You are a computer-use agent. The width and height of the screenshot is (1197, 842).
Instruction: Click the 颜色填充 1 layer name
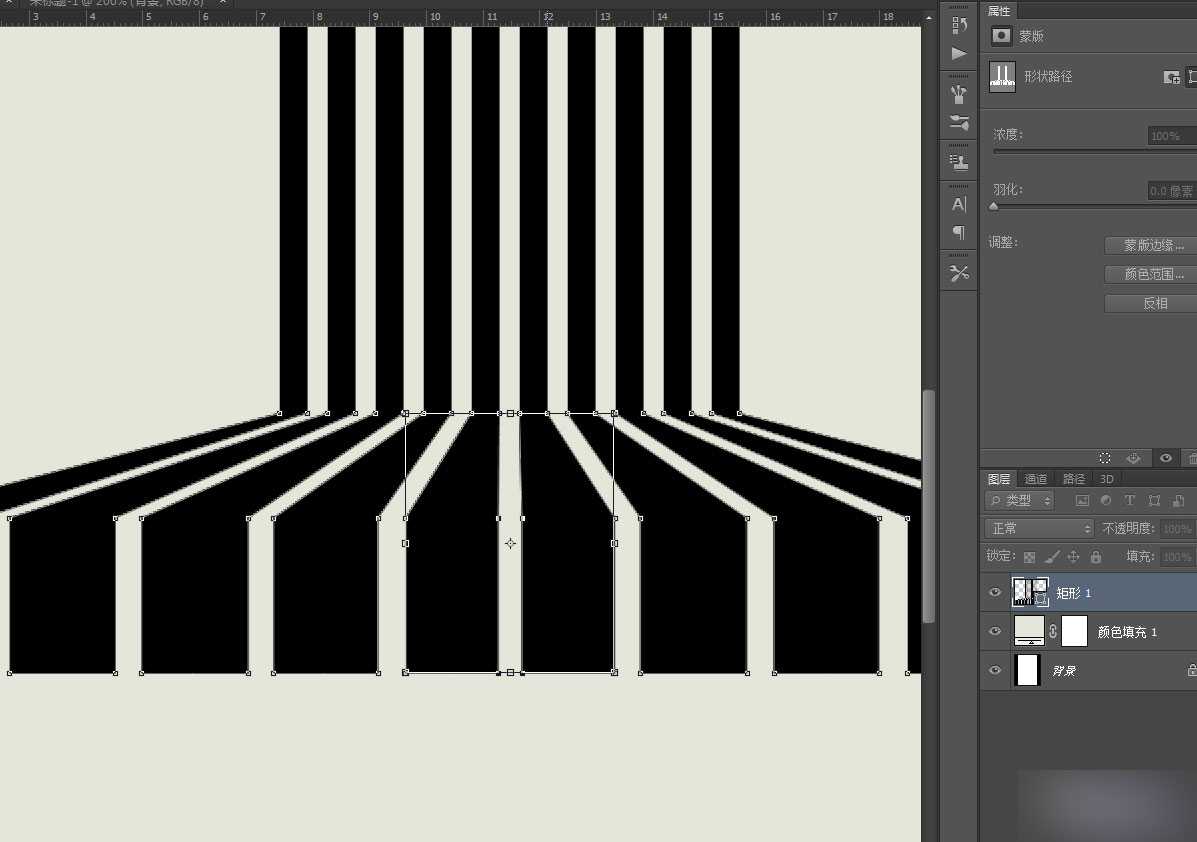[1128, 632]
